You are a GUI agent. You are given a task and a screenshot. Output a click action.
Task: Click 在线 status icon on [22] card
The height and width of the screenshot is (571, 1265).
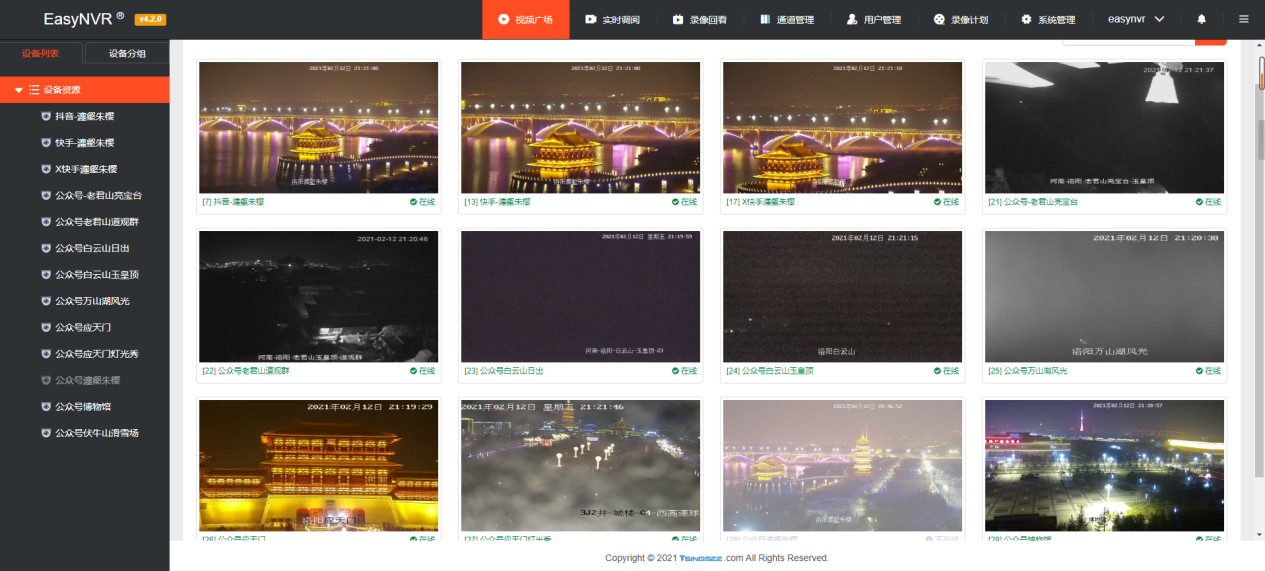(413, 371)
